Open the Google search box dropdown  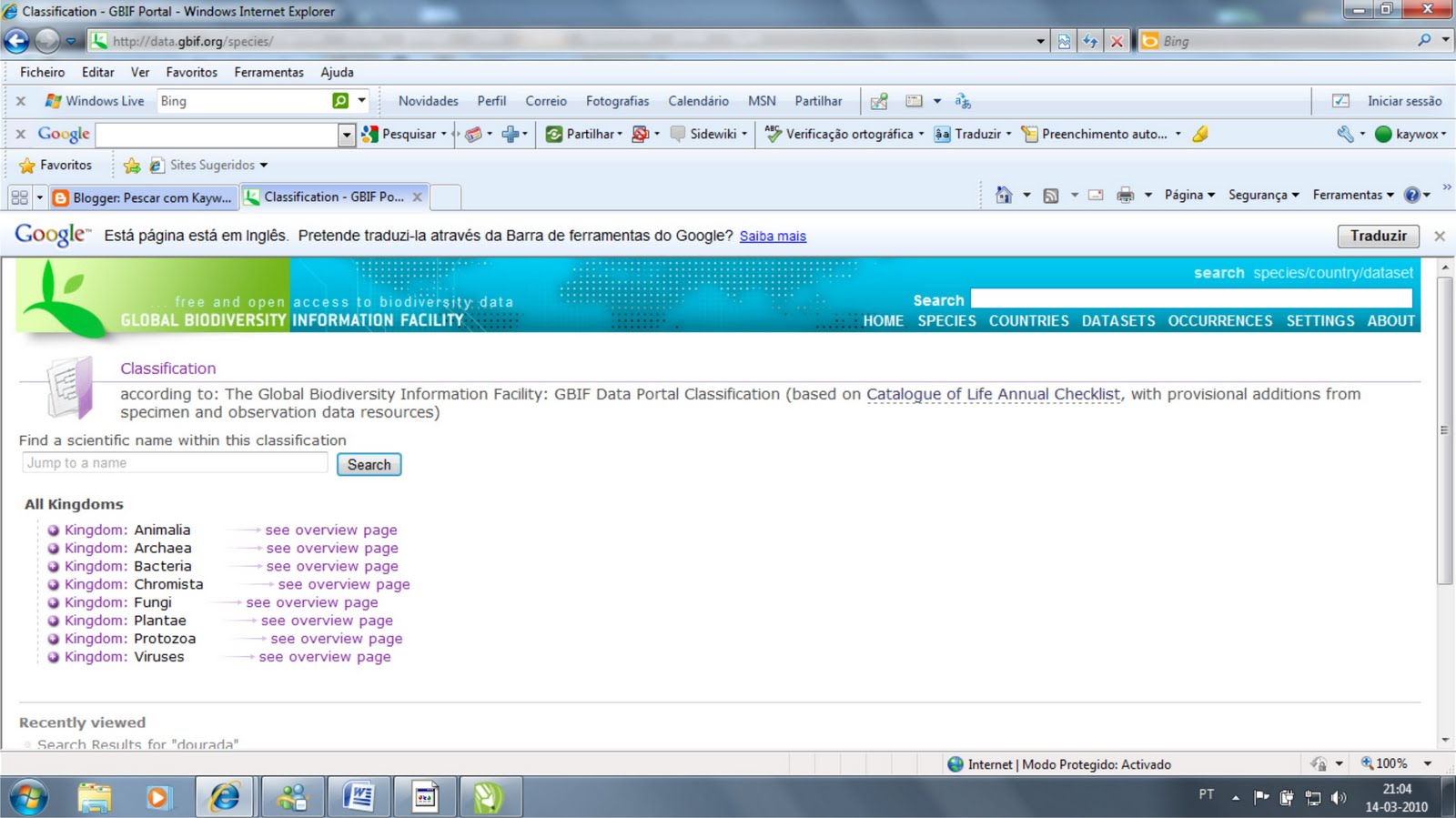pos(346,135)
